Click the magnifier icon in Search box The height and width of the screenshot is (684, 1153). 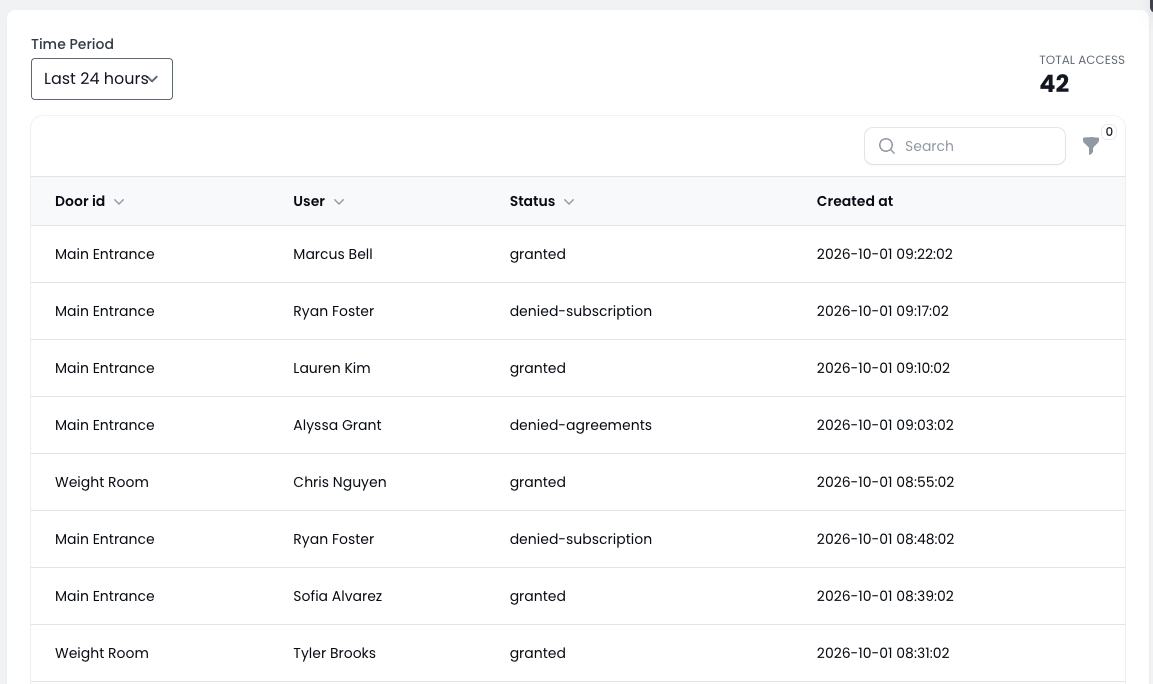887,146
